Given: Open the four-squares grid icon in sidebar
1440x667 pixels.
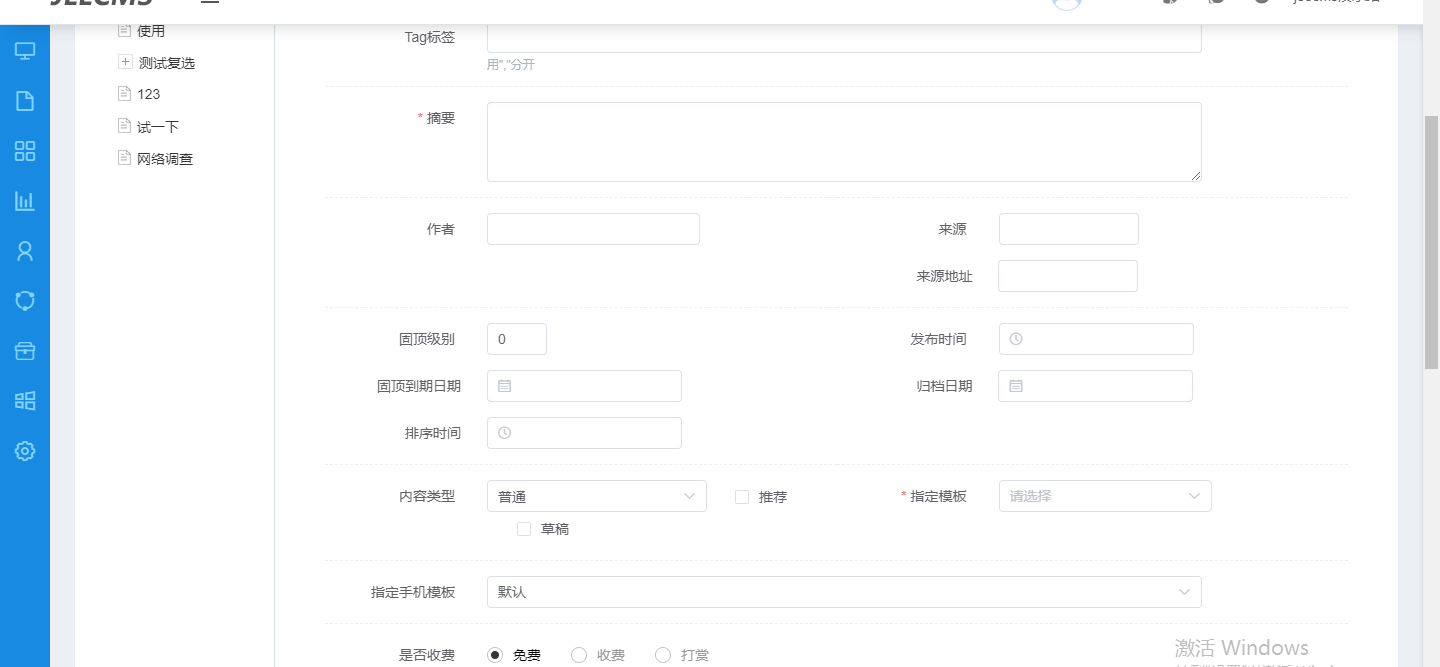Looking at the screenshot, I should [x=25, y=151].
